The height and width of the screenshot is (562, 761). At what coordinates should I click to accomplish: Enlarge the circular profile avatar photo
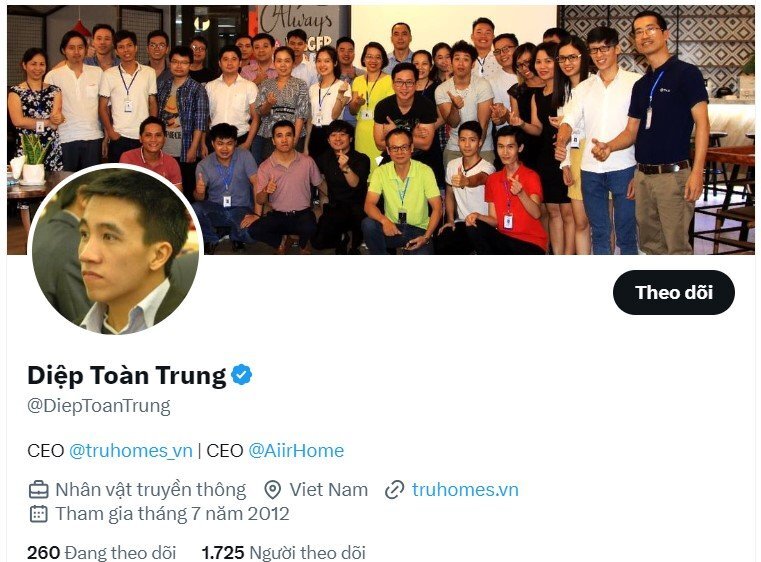tap(116, 250)
